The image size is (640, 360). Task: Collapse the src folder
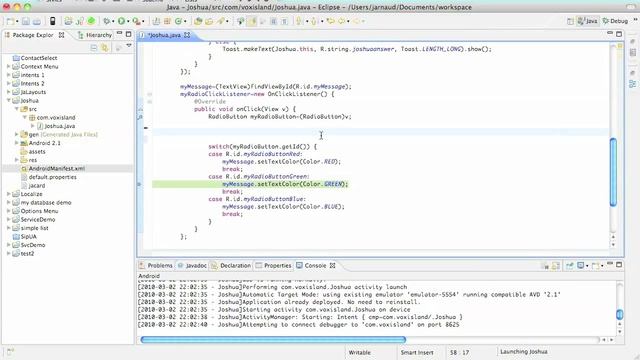17,109
